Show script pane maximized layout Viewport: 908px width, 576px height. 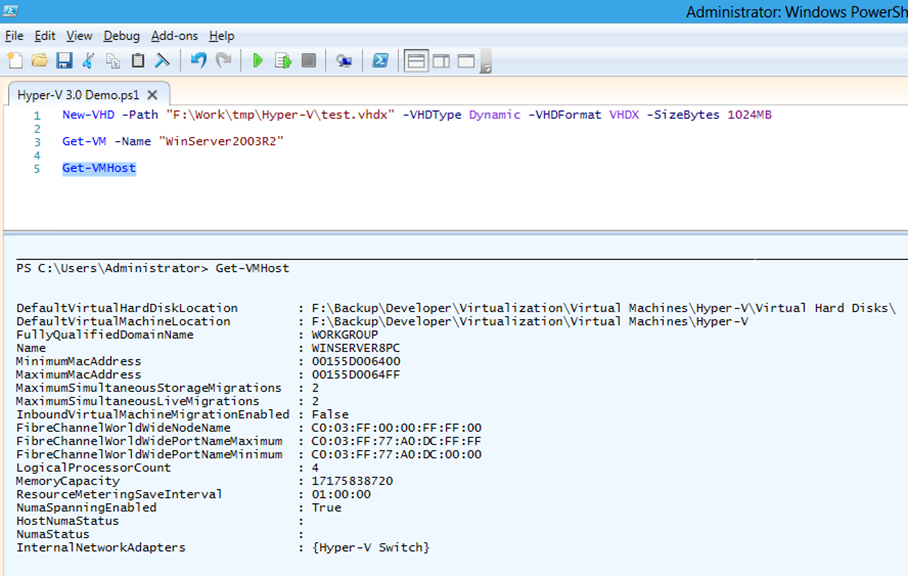[466, 61]
